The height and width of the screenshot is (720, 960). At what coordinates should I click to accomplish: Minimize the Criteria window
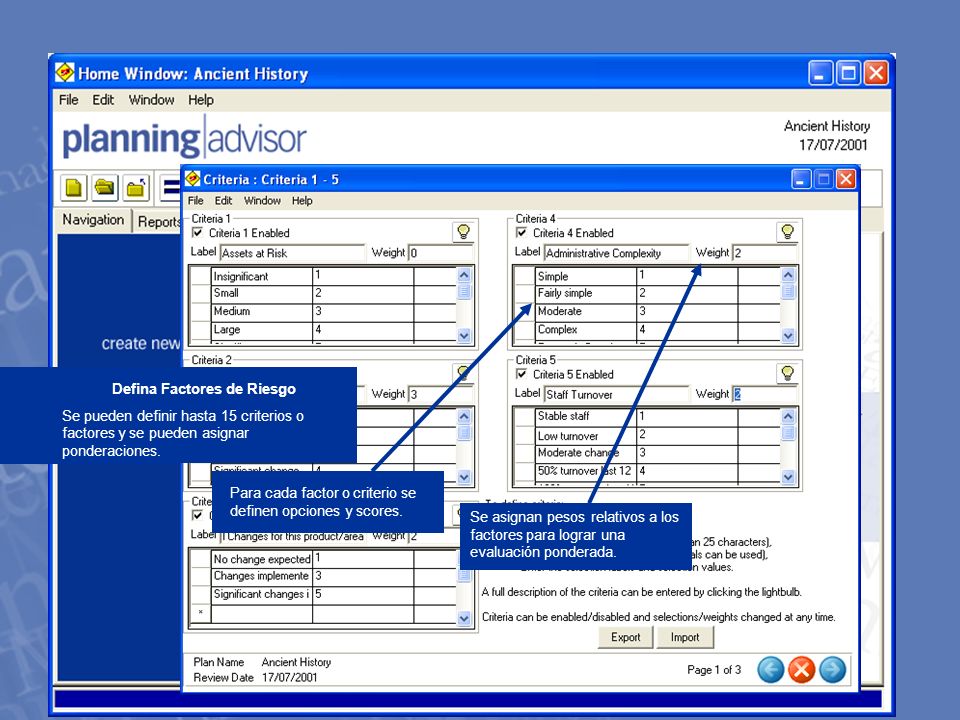click(x=801, y=179)
